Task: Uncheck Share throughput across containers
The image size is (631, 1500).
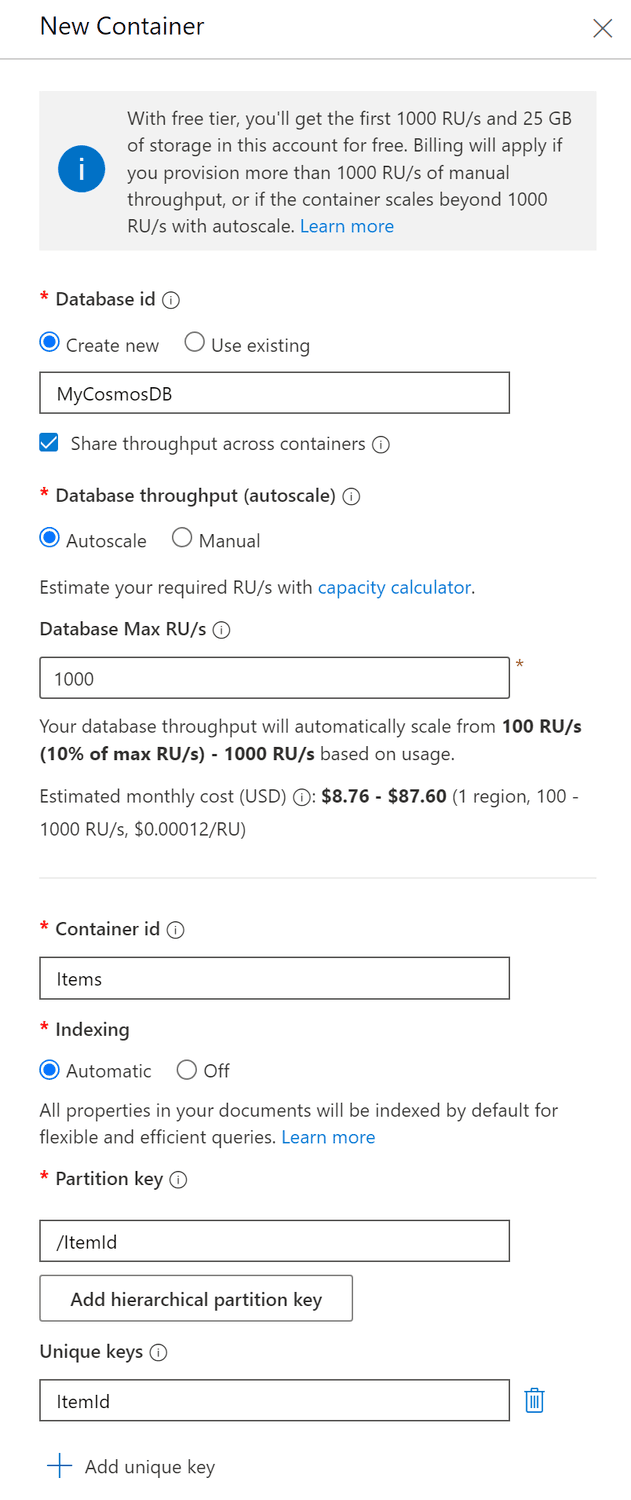Action: [x=49, y=443]
